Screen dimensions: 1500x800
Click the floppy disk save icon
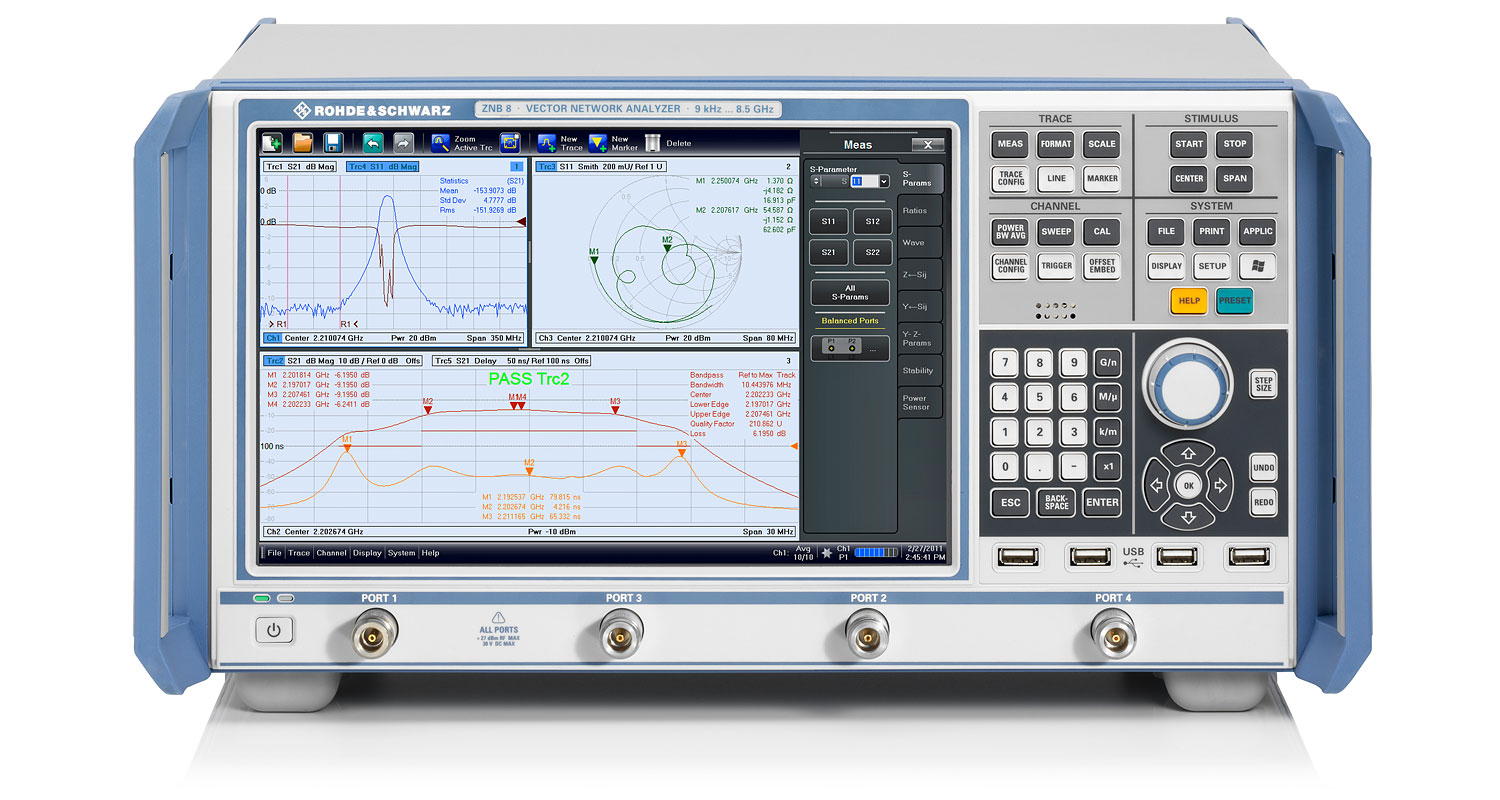coord(333,143)
